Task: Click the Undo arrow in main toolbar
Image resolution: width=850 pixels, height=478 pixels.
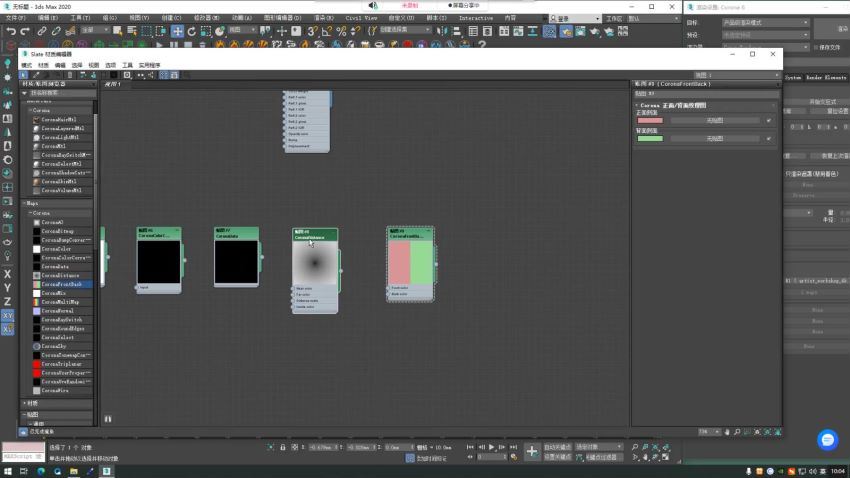Action: [11, 31]
